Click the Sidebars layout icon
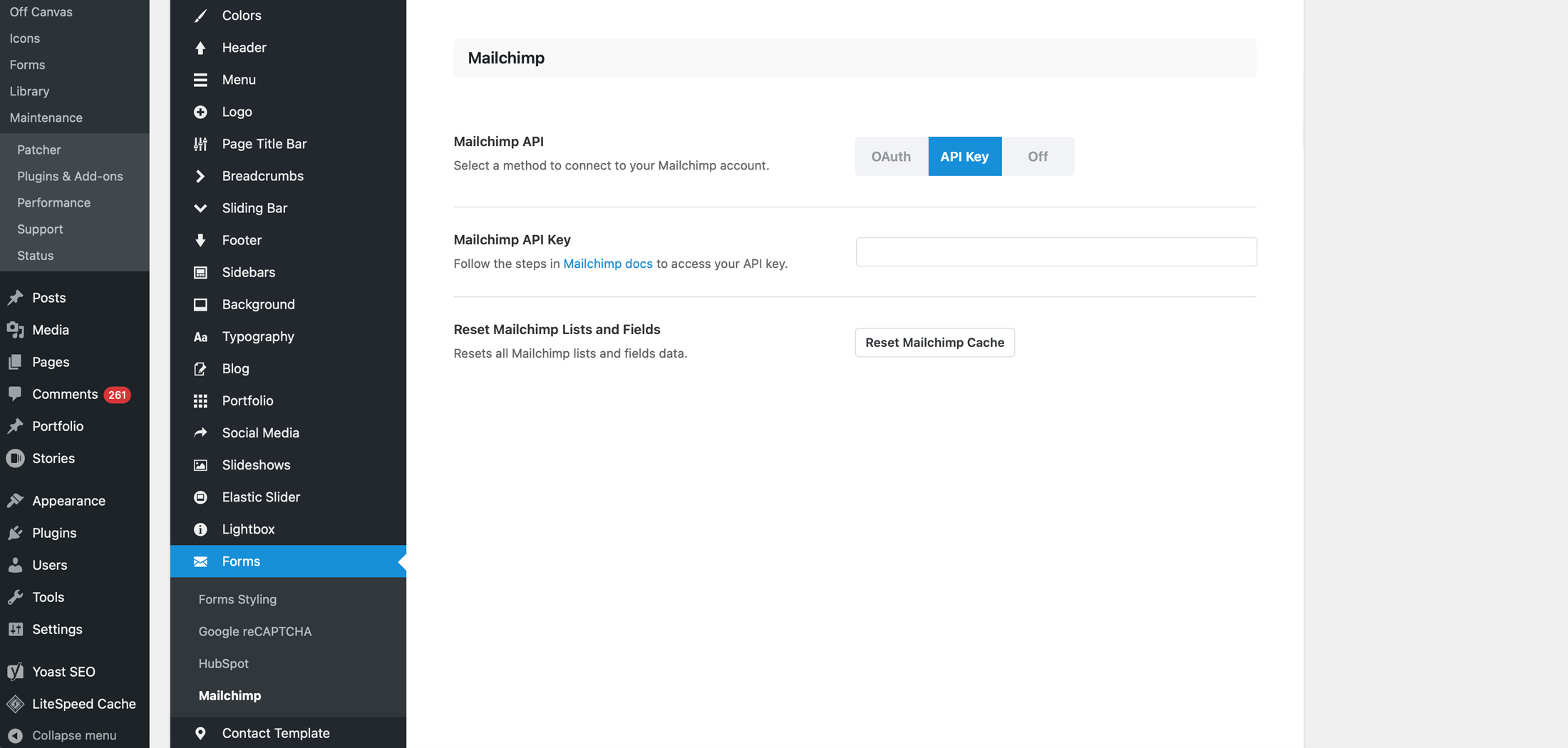1568x748 pixels. coord(200,271)
